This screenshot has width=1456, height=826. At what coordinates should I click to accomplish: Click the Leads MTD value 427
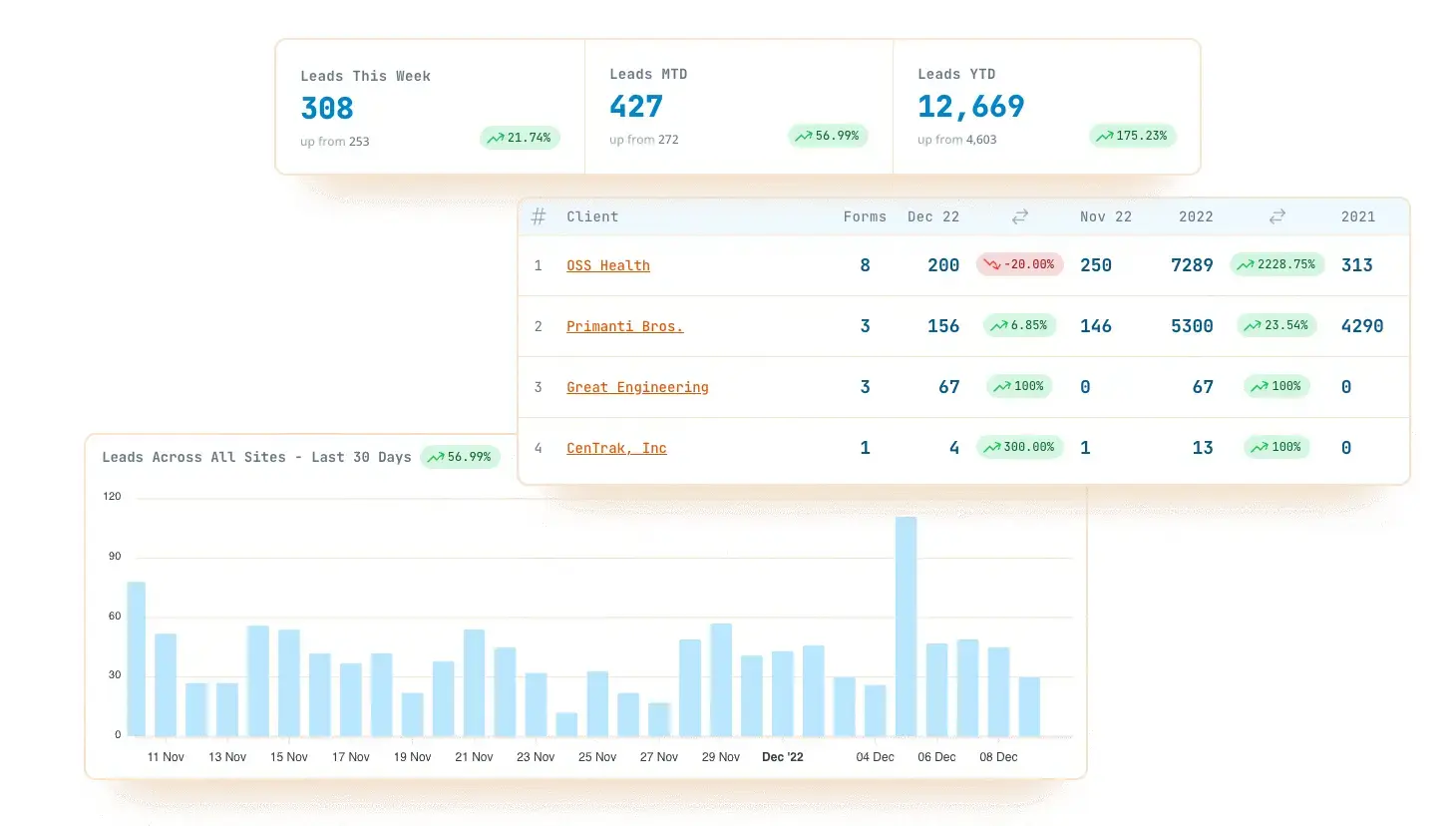(x=636, y=106)
